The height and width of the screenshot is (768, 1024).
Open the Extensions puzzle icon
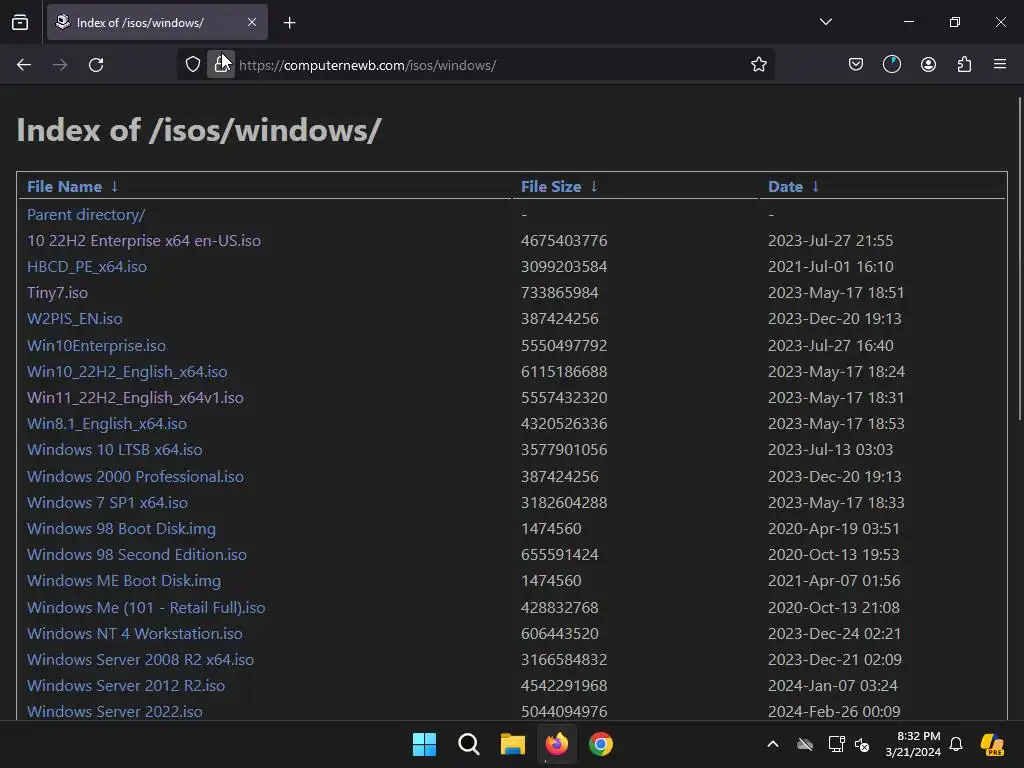[x=965, y=64]
